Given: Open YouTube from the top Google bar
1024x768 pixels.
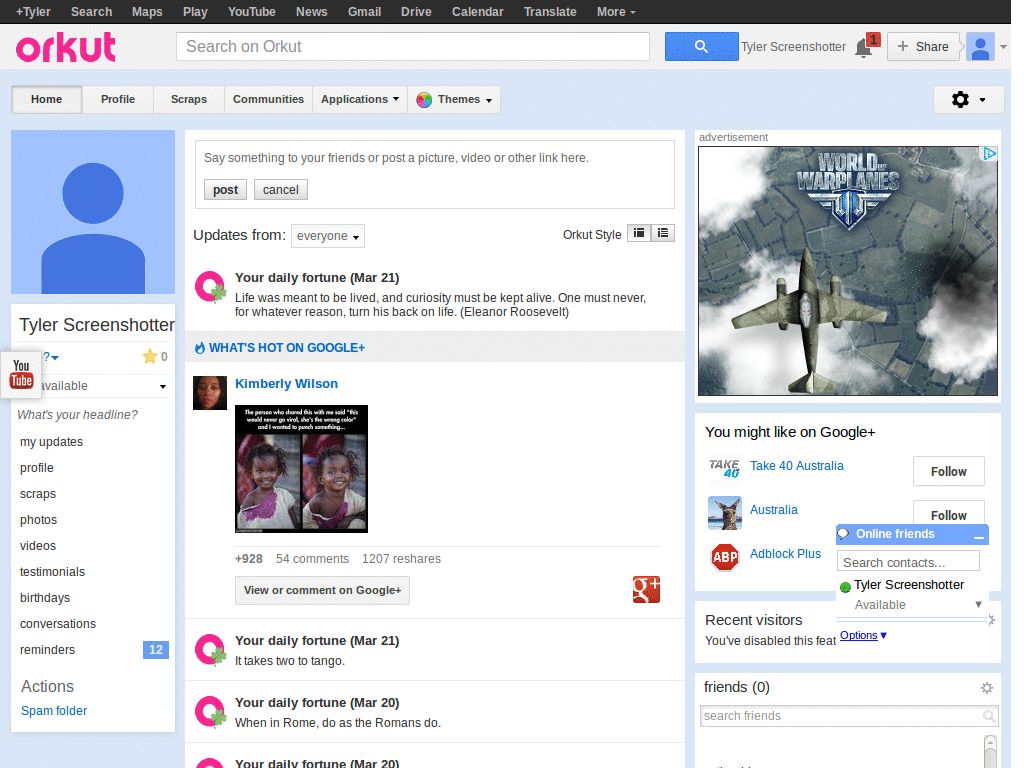Looking at the screenshot, I should click(x=251, y=12).
